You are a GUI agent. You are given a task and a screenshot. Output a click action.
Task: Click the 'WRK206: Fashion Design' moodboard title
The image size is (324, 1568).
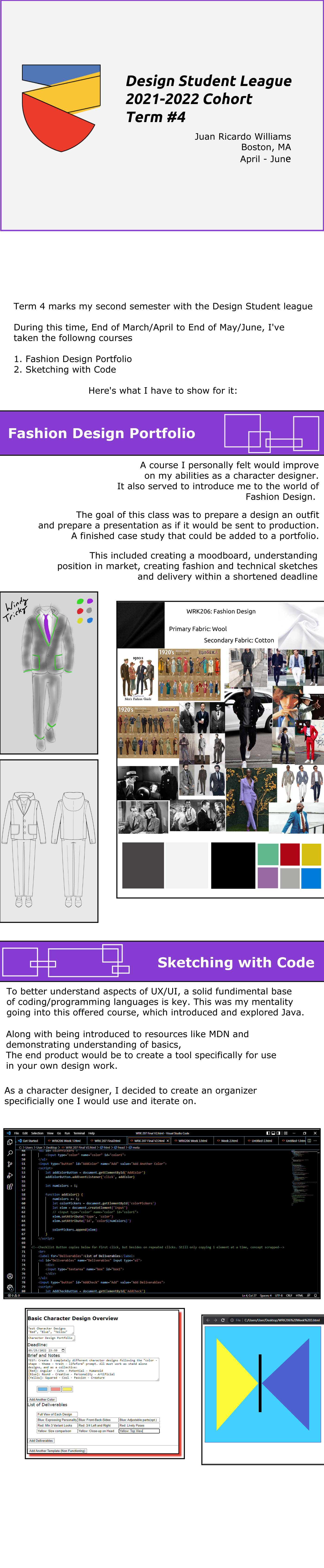click(x=221, y=611)
